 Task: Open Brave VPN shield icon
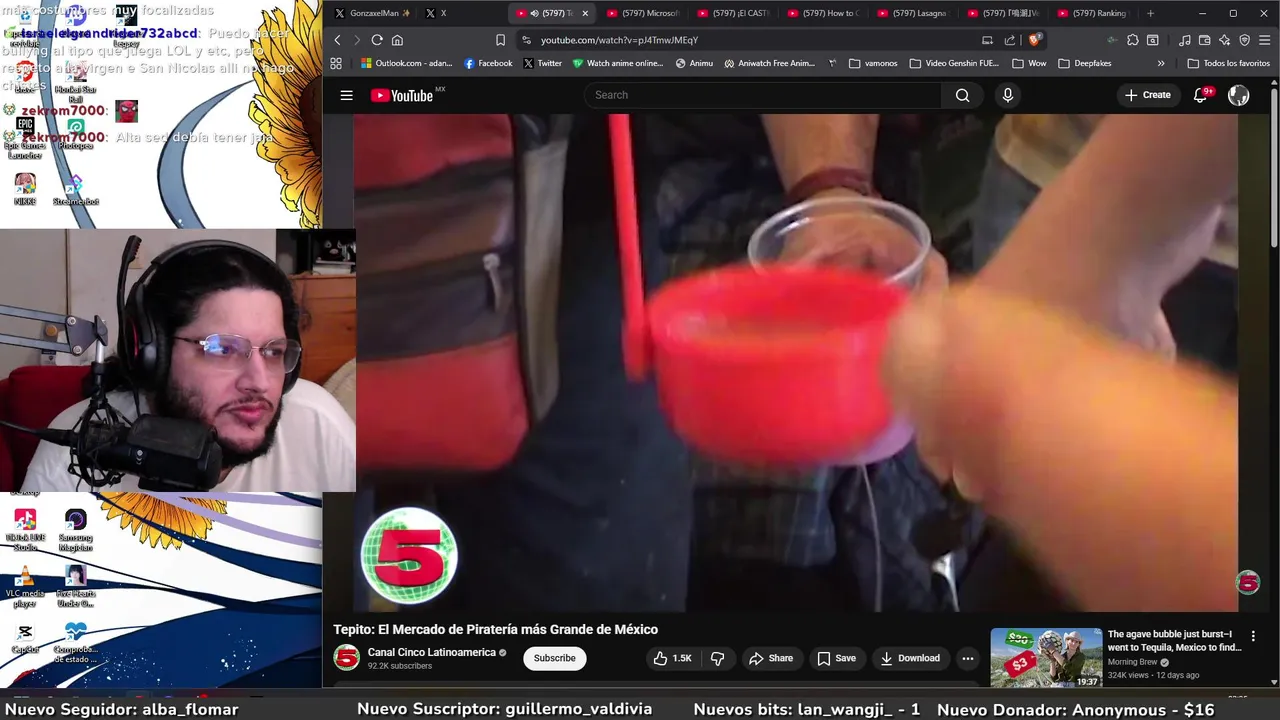coord(1244,40)
